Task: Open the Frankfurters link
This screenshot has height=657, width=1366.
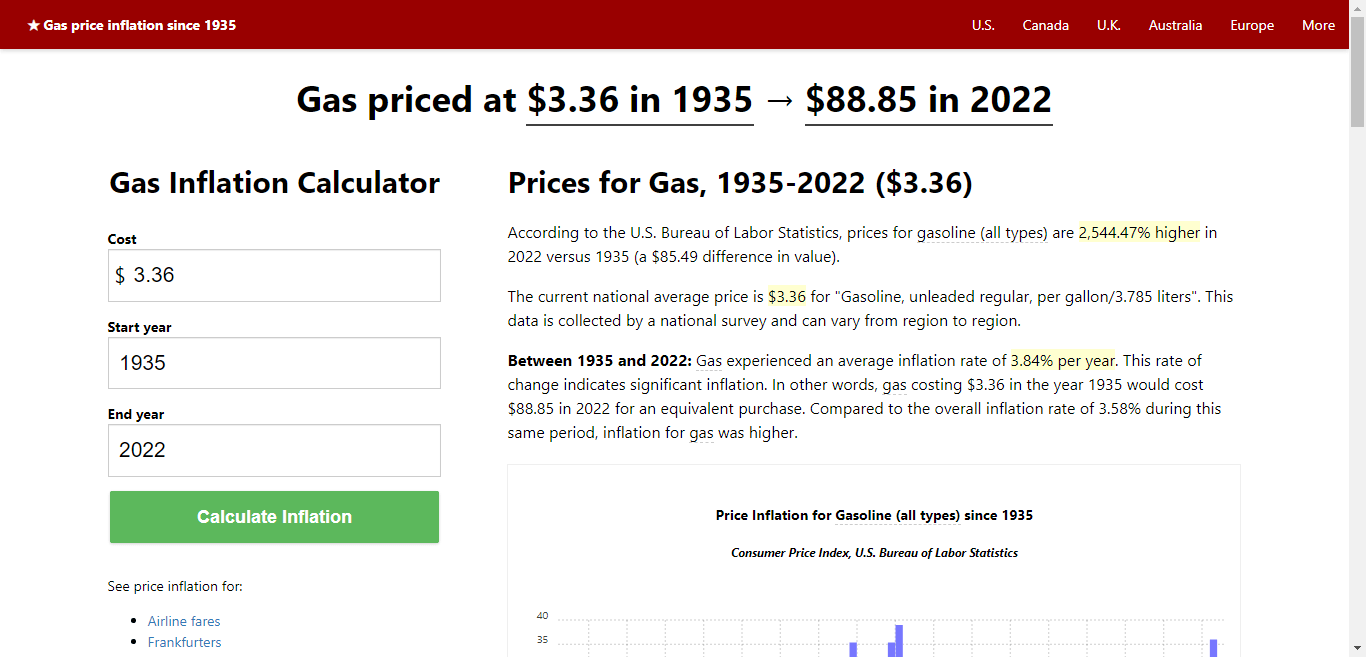Action: click(x=184, y=642)
